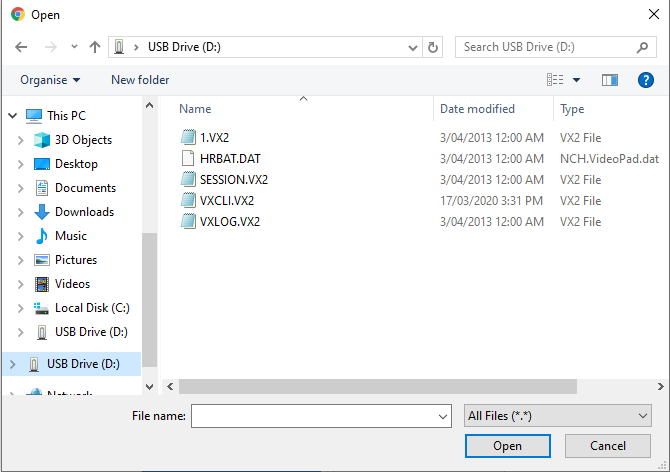670x472 pixels.
Task: Open 3D Objects folder
Action: [x=83, y=140]
